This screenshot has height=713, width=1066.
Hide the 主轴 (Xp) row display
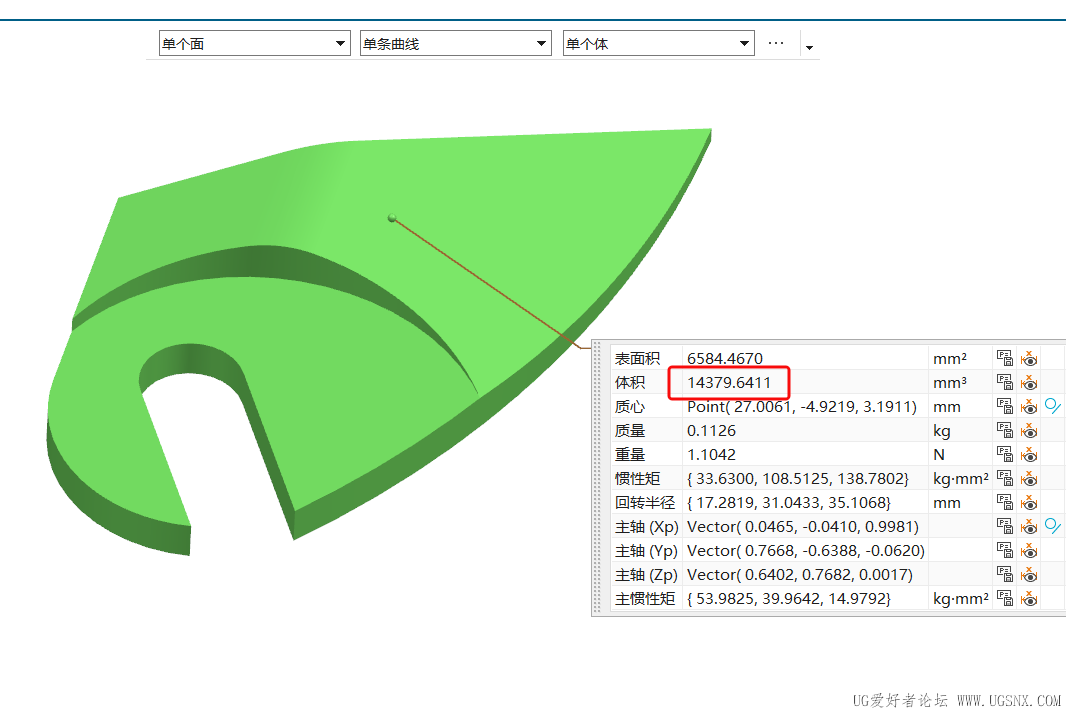pyautogui.click(x=1029, y=526)
